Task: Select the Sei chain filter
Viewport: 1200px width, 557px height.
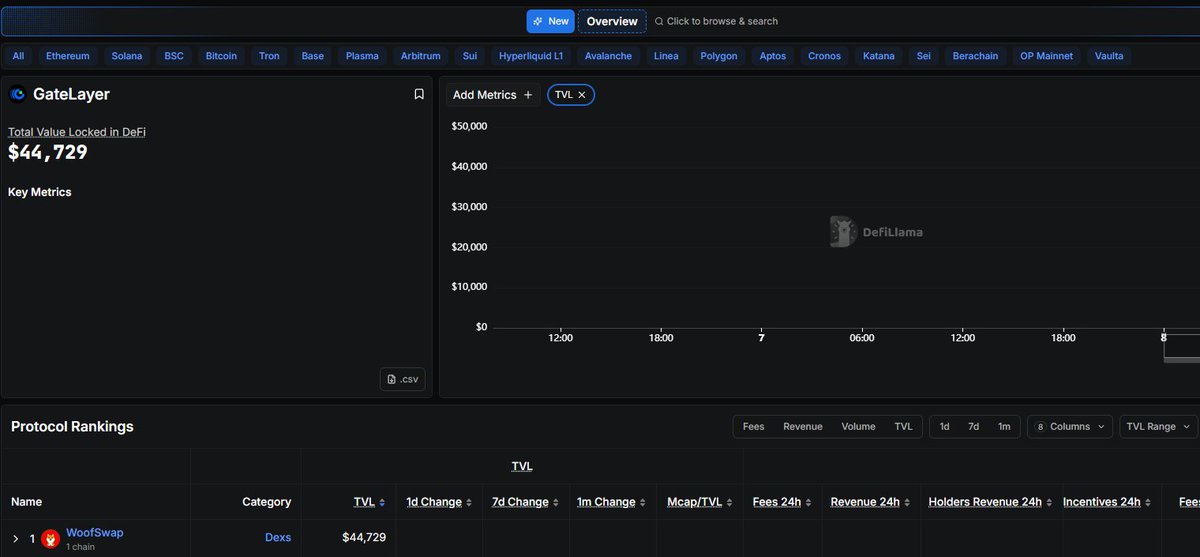Action: tap(924, 56)
